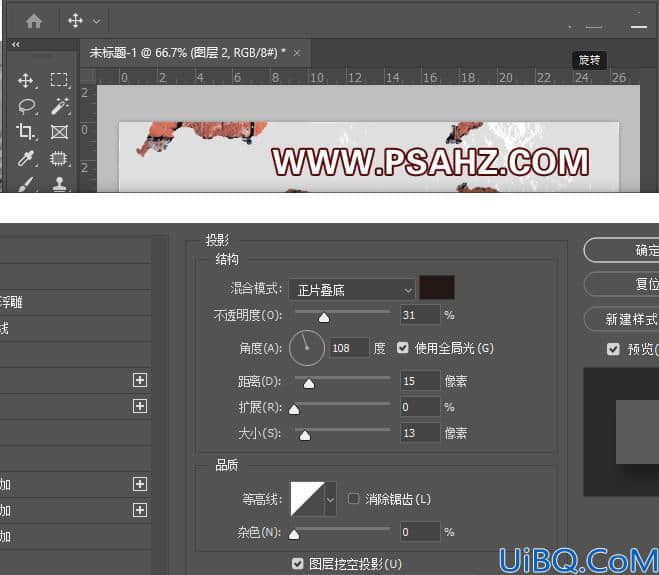
Task: Select the Clone Stamp tool
Action: pyautogui.click(x=59, y=184)
